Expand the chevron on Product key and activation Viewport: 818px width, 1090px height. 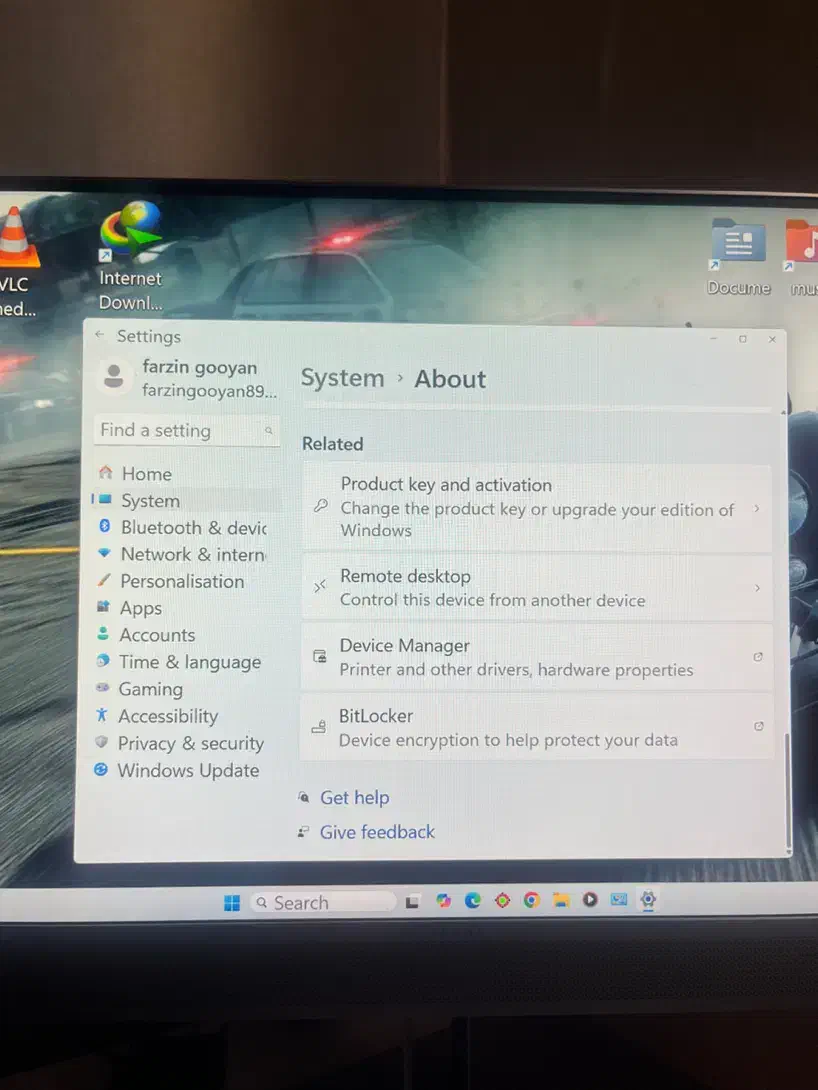pyautogui.click(x=756, y=509)
